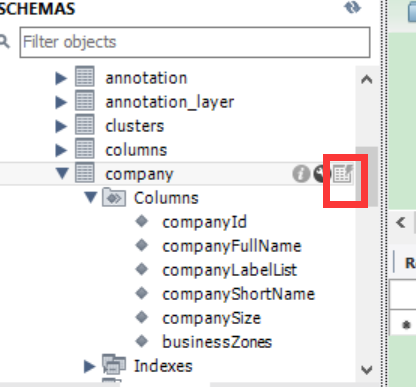Click the companyFullName diamond icon
The width and height of the screenshot is (416, 387).
tap(142, 245)
